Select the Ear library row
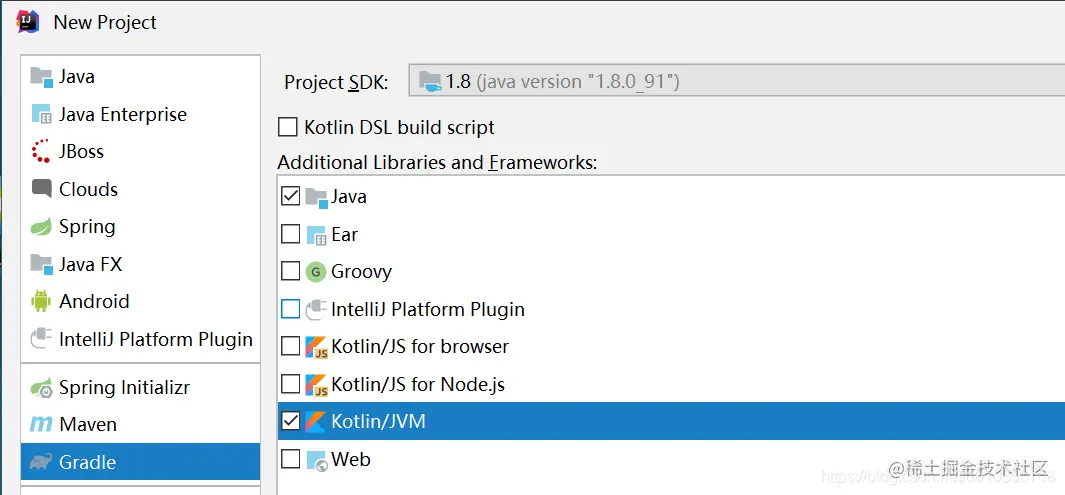This screenshot has height=495, width=1065. point(344,234)
